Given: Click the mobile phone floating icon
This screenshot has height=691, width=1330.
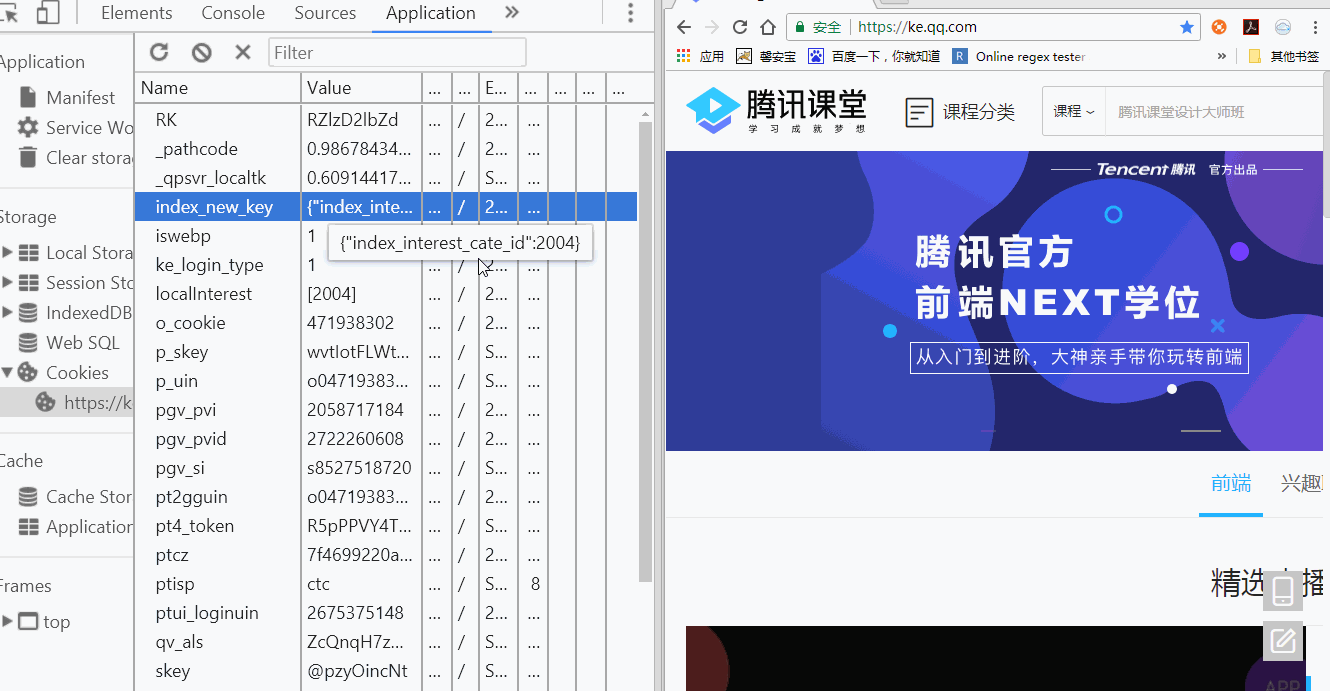Looking at the screenshot, I should [1282, 591].
